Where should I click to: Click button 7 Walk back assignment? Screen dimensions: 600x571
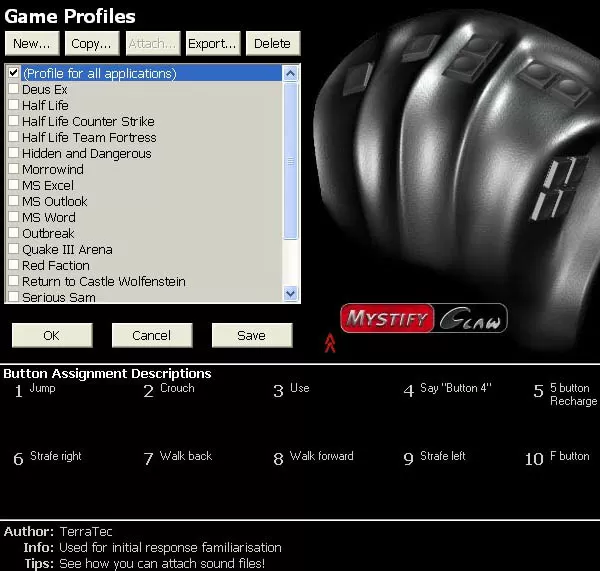[x=178, y=458]
